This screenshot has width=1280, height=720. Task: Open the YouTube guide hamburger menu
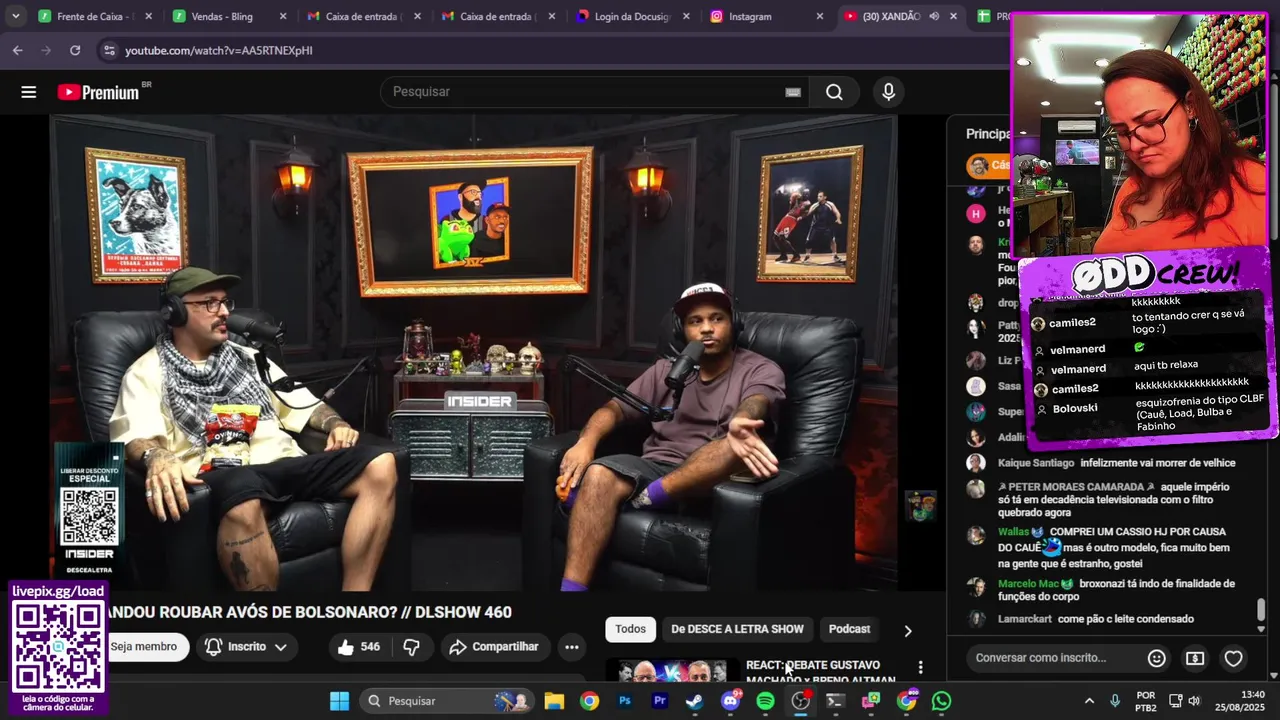tap(29, 92)
